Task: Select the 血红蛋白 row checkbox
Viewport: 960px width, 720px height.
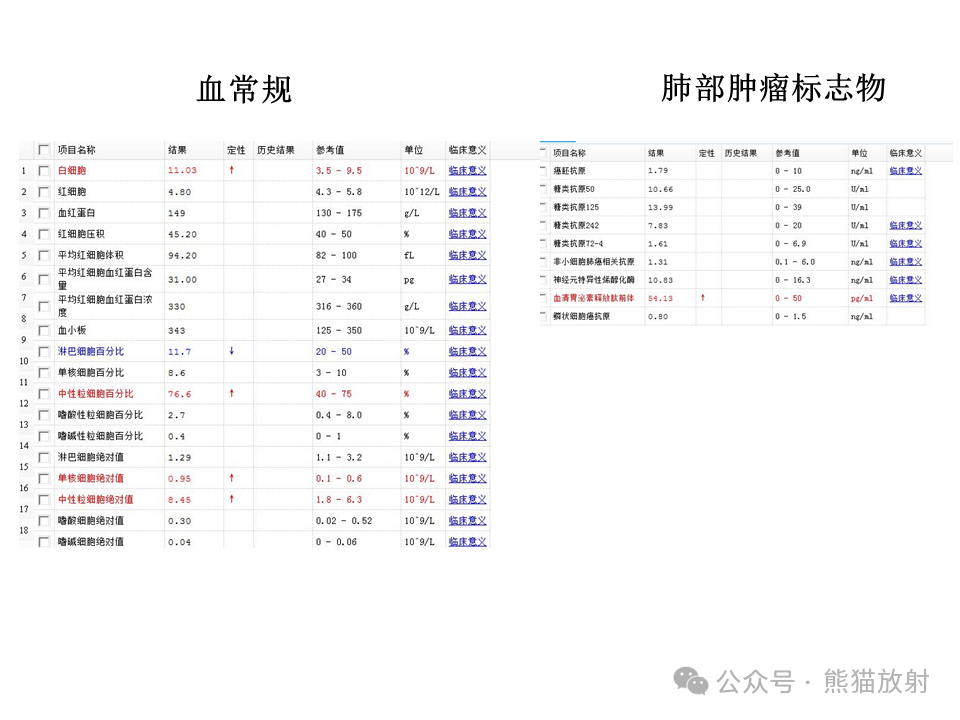Action: click(x=43, y=213)
